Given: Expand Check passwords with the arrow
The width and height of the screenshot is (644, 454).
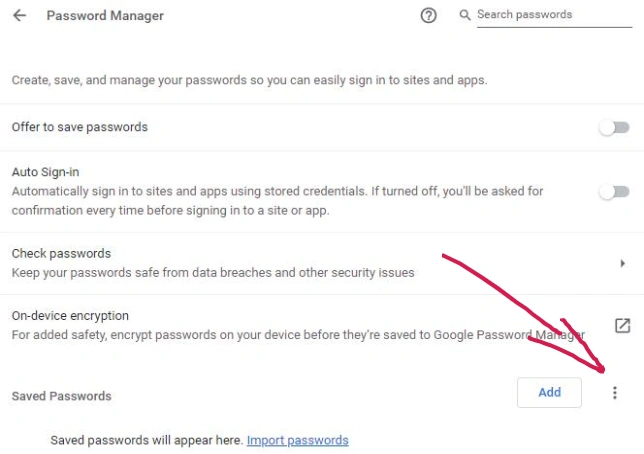Looking at the screenshot, I should [623, 263].
